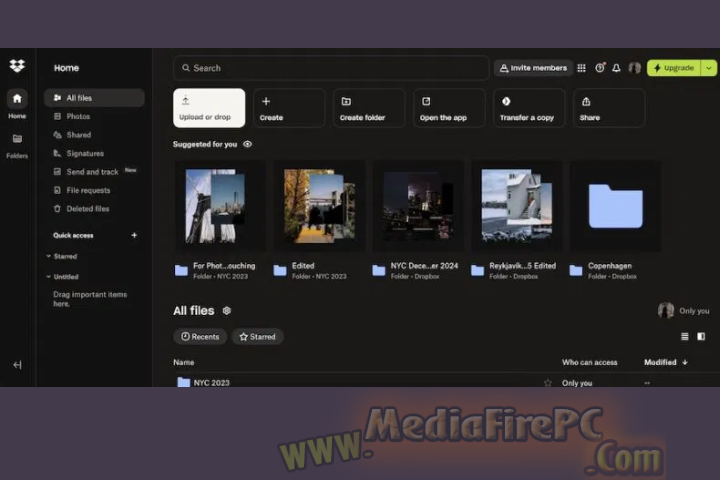Open the NYC 2023 folder name
The height and width of the screenshot is (480, 720).
[211, 383]
